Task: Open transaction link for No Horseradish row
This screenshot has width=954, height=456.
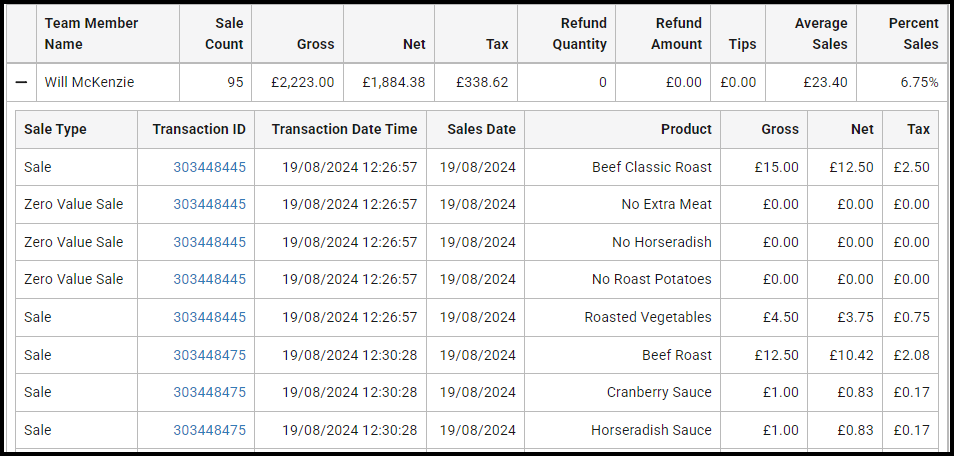Action: click(209, 242)
